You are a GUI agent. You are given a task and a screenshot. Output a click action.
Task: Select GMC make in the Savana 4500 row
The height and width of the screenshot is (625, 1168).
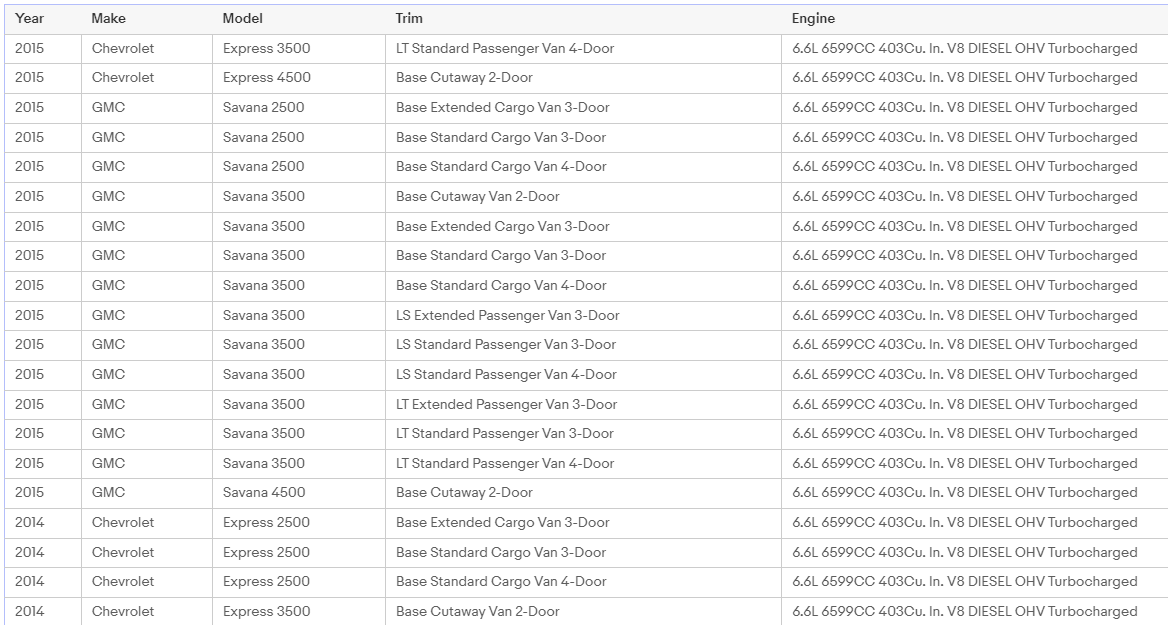pos(108,493)
